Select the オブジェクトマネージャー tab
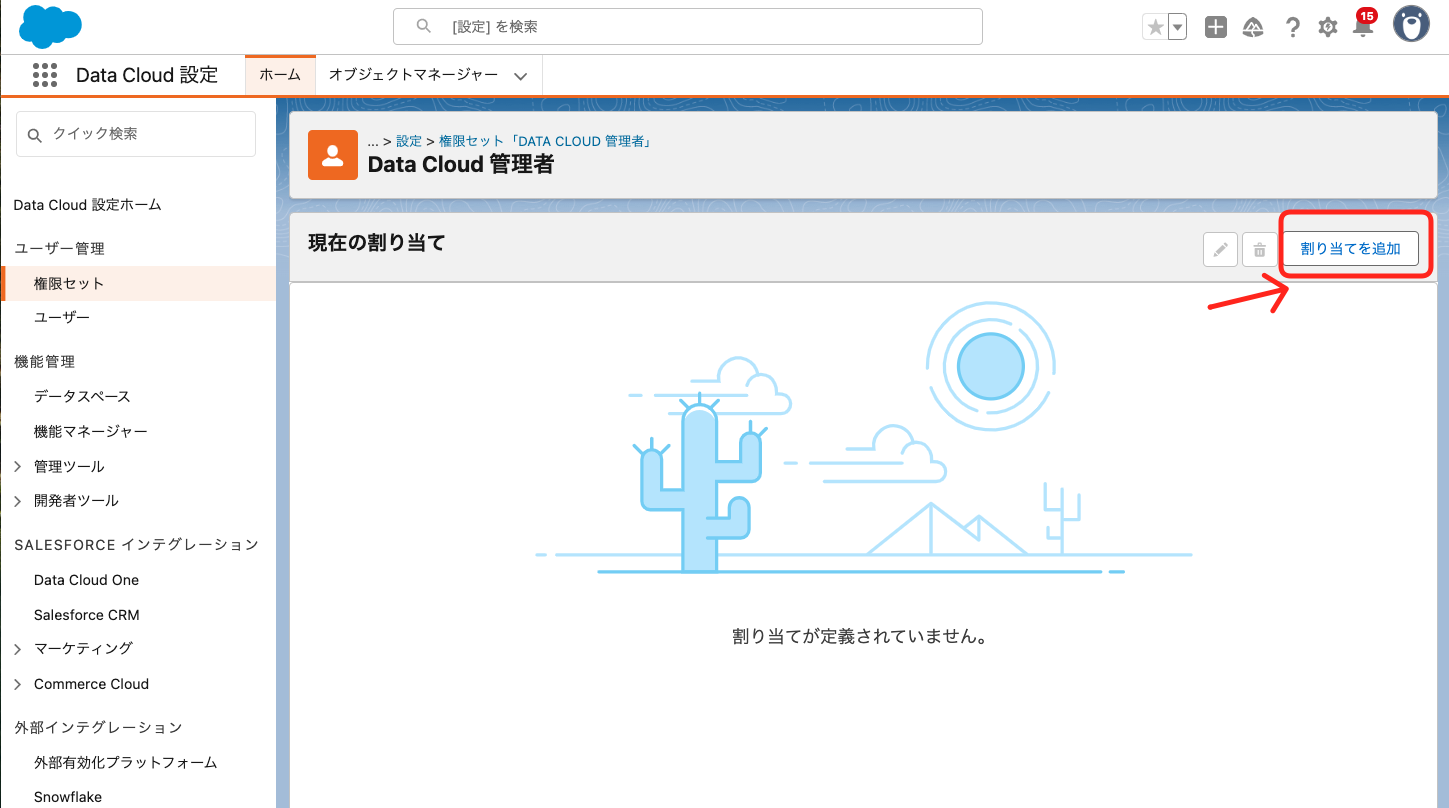1449x808 pixels. [x=414, y=75]
